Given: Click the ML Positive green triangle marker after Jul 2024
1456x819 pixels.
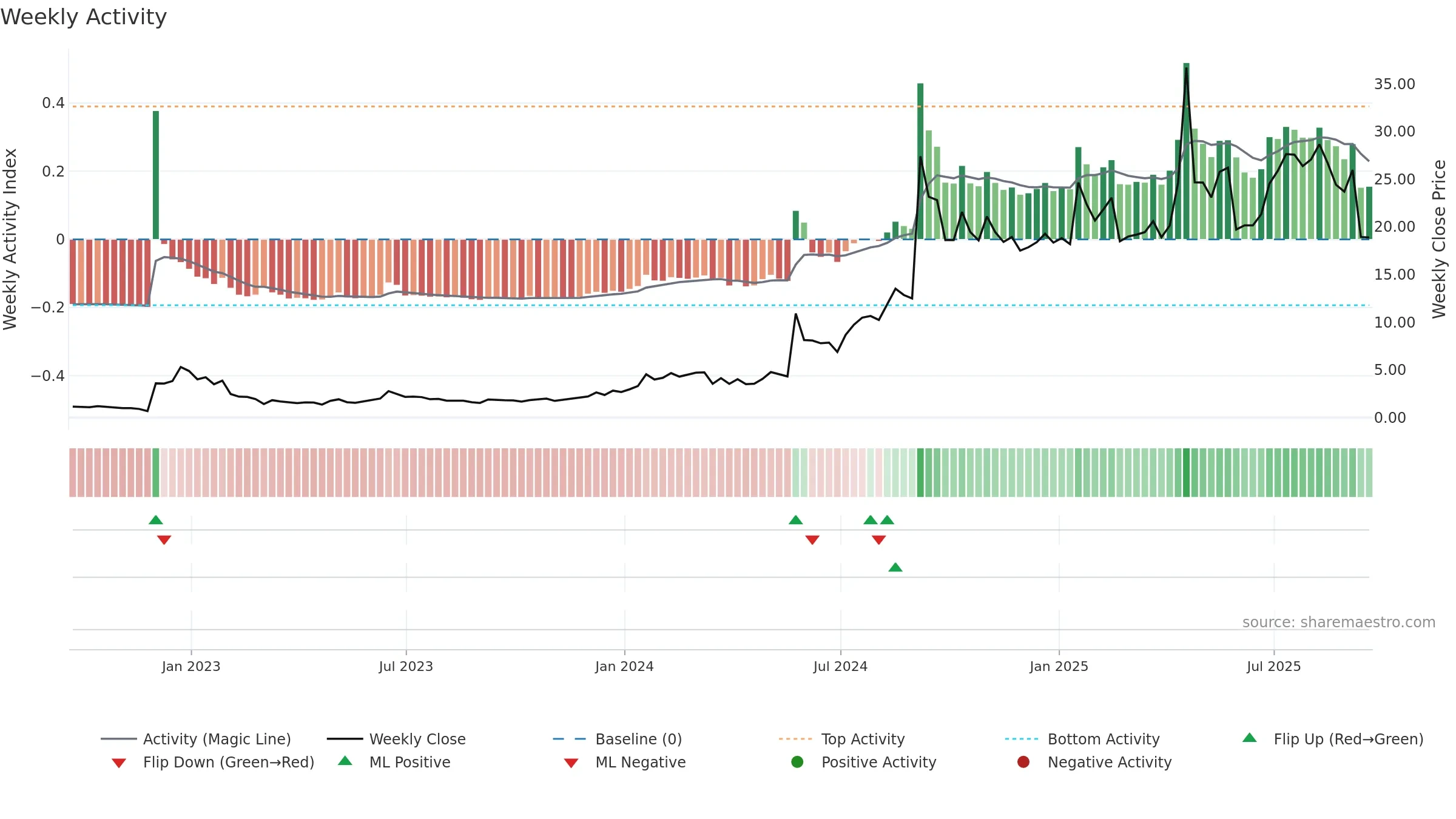Looking at the screenshot, I should pos(895,567).
